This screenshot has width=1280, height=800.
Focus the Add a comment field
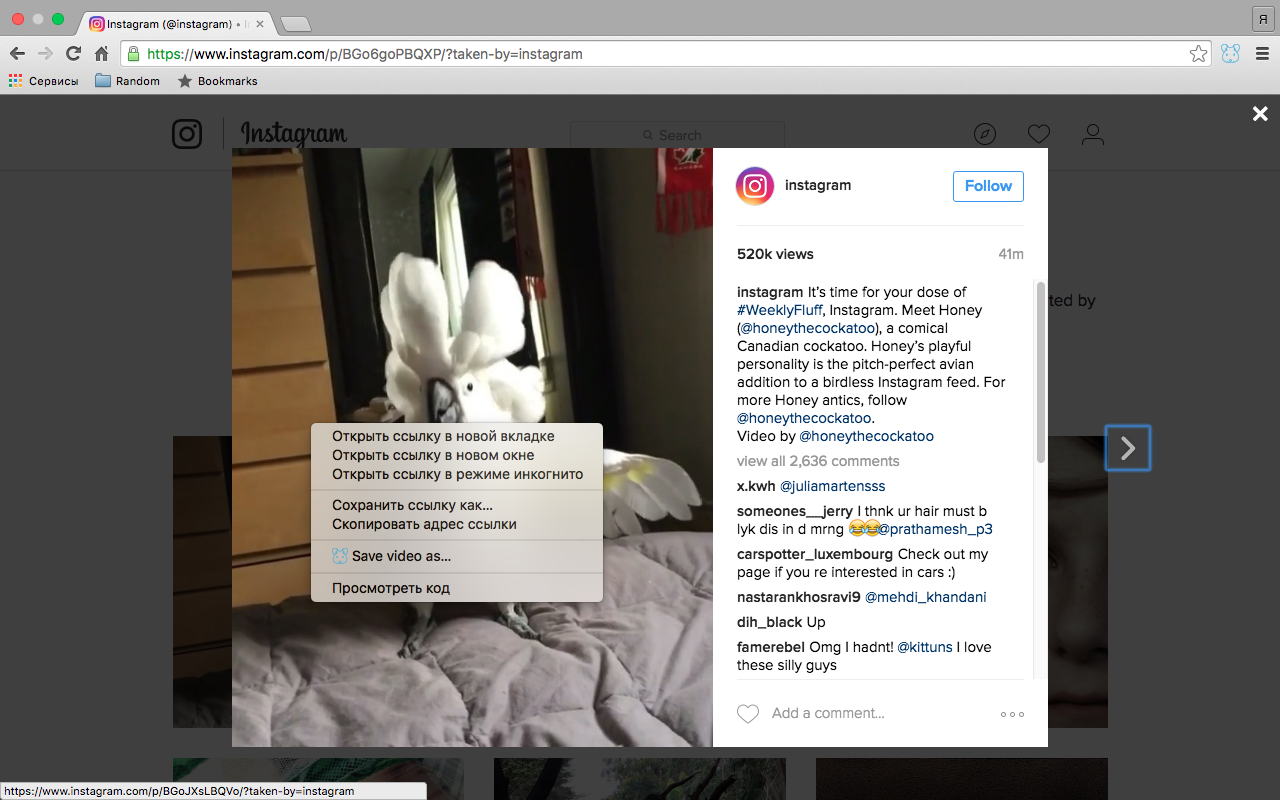(x=828, y=714)
